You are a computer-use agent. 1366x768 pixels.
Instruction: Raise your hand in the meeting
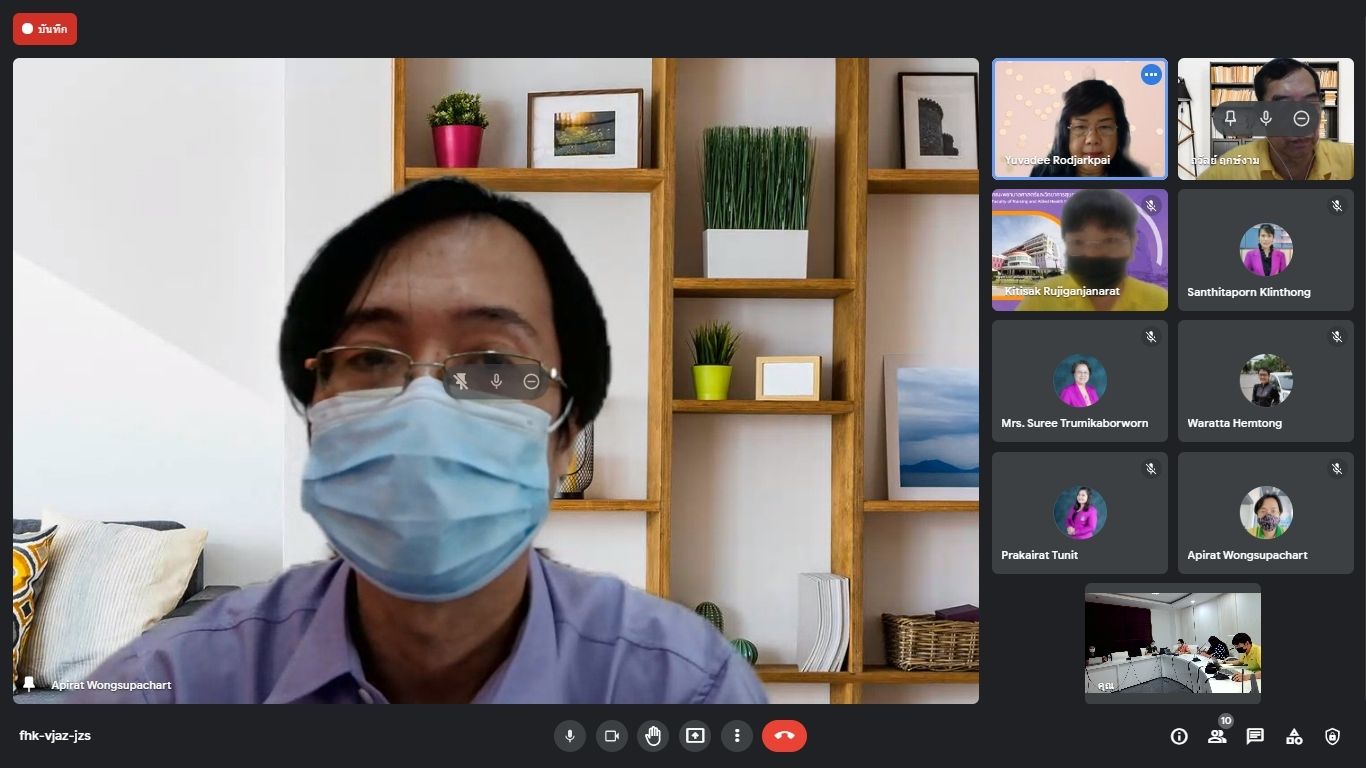coord(653,736)
